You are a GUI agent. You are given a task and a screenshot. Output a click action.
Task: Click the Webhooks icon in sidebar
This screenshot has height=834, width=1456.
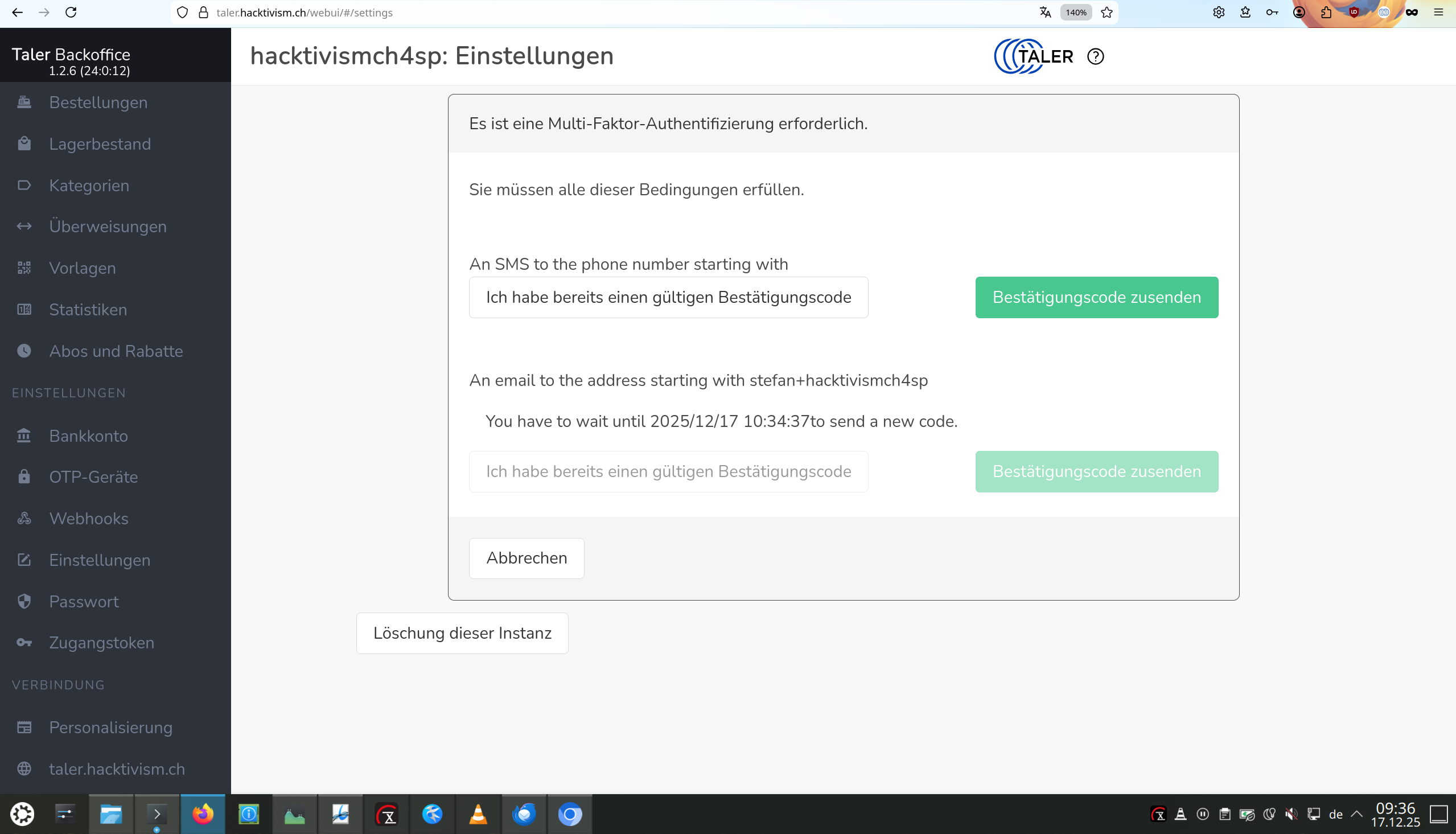click(x=24, y=519)
